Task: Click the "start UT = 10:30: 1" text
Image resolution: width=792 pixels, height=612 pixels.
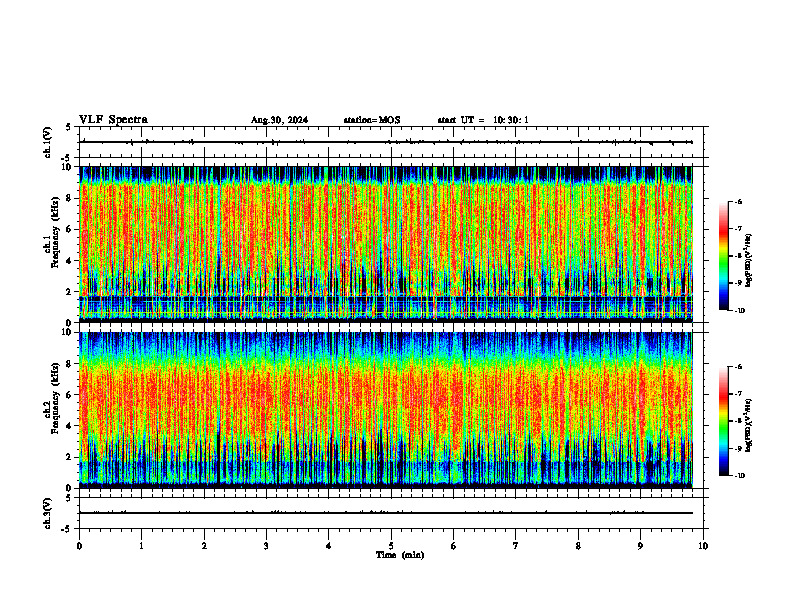Action: [x=483, y=120]
